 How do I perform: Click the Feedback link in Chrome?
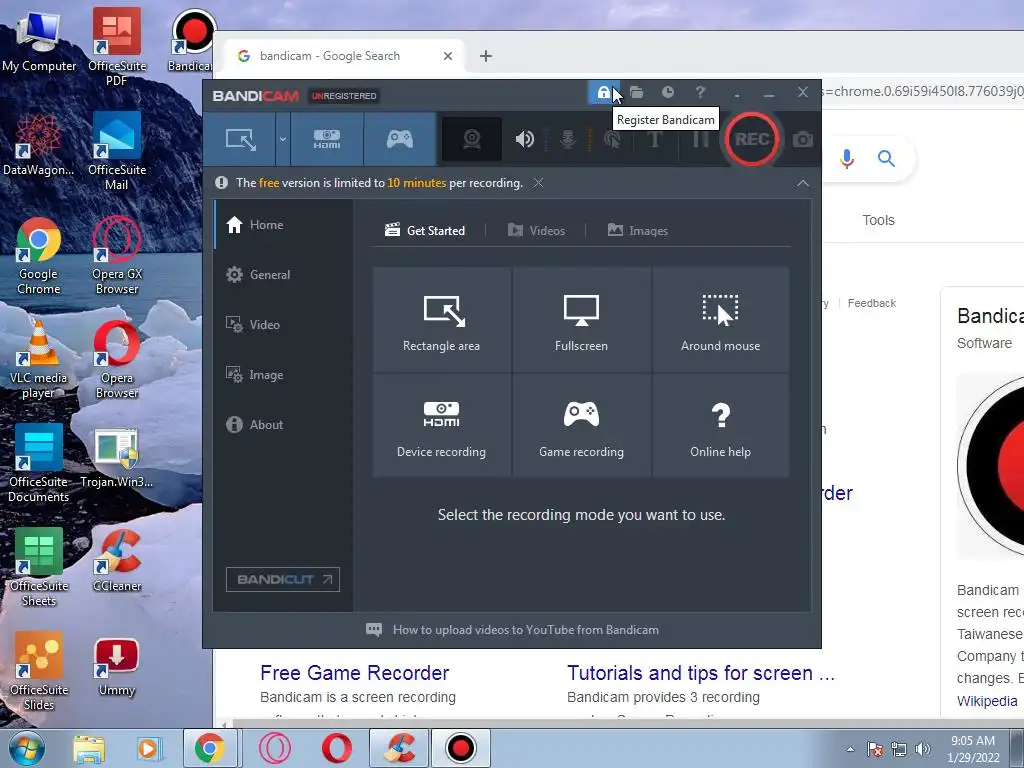click(871, 303)
